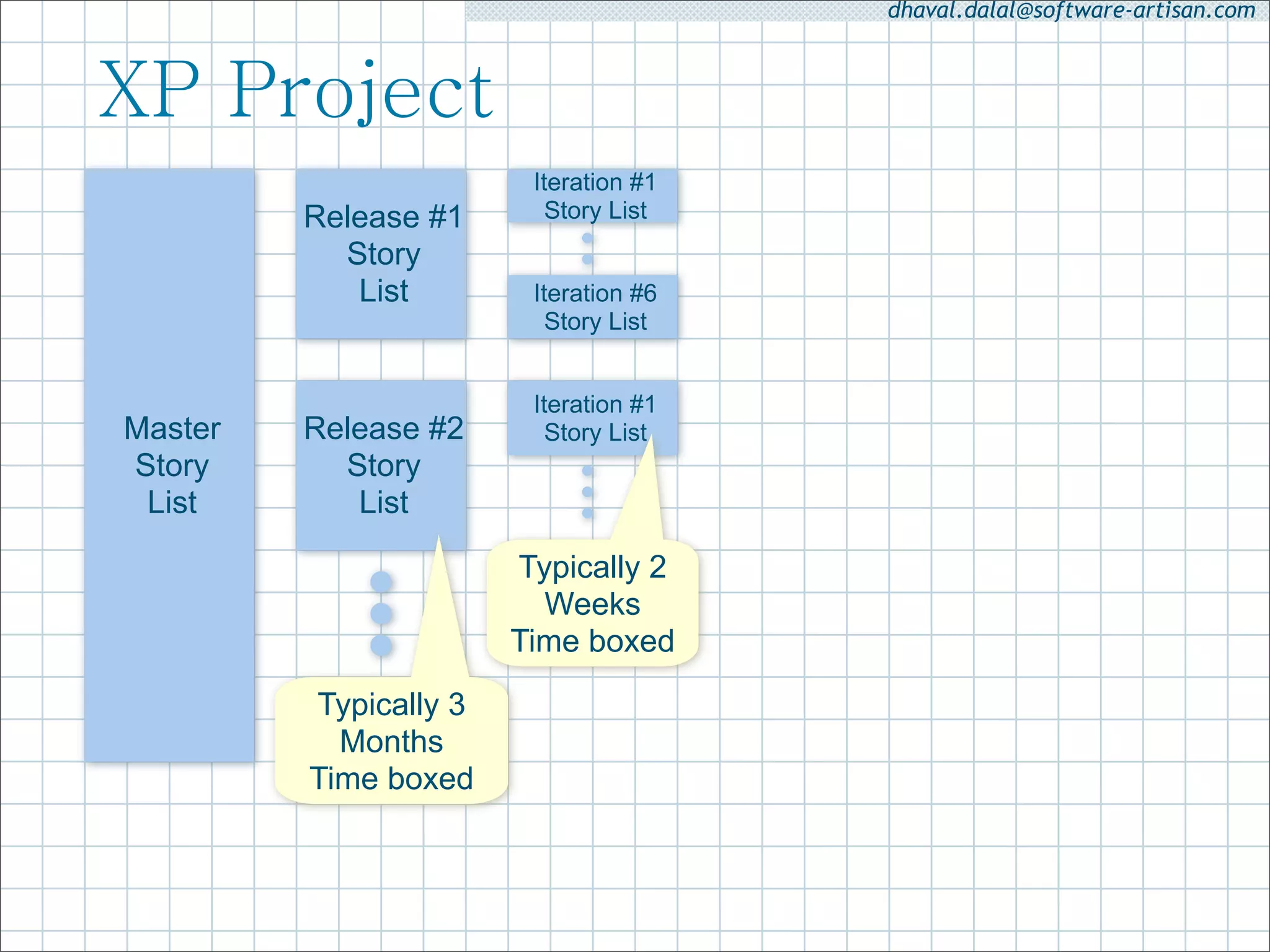Viewport: 1270px width, 952px height.
Task: Click the dhaval.dalal@software-artisan.com email text
Action: 1071,11
